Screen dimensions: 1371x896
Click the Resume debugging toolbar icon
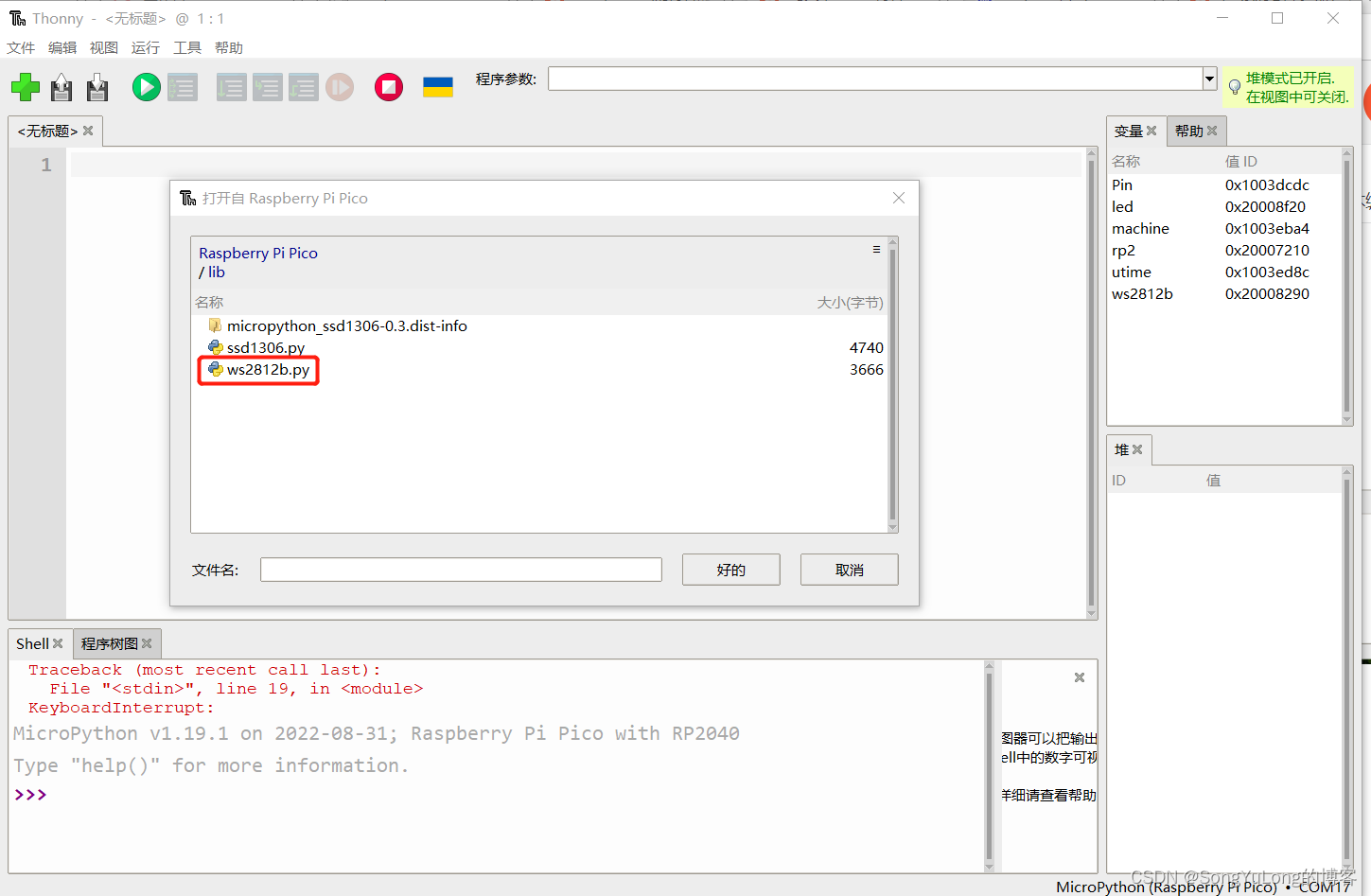coord(340,87)
